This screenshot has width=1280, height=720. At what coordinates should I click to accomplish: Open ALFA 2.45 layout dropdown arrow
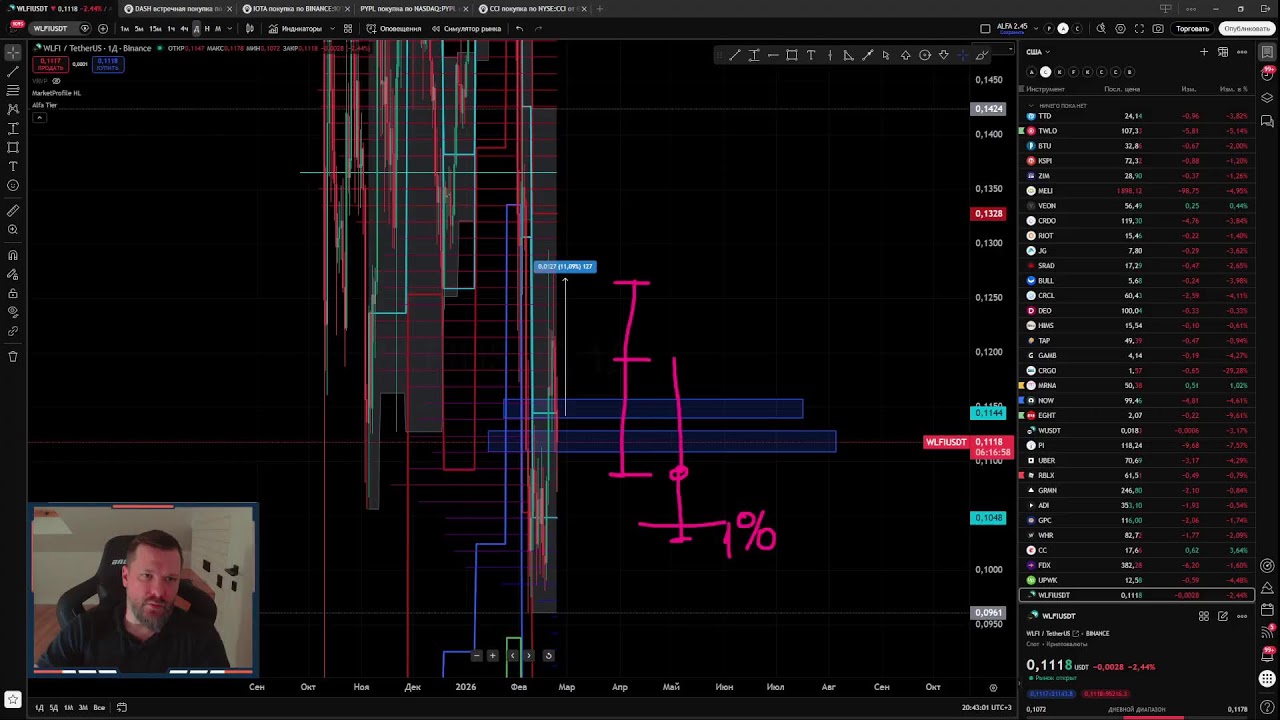click(x=1034, y=28)
